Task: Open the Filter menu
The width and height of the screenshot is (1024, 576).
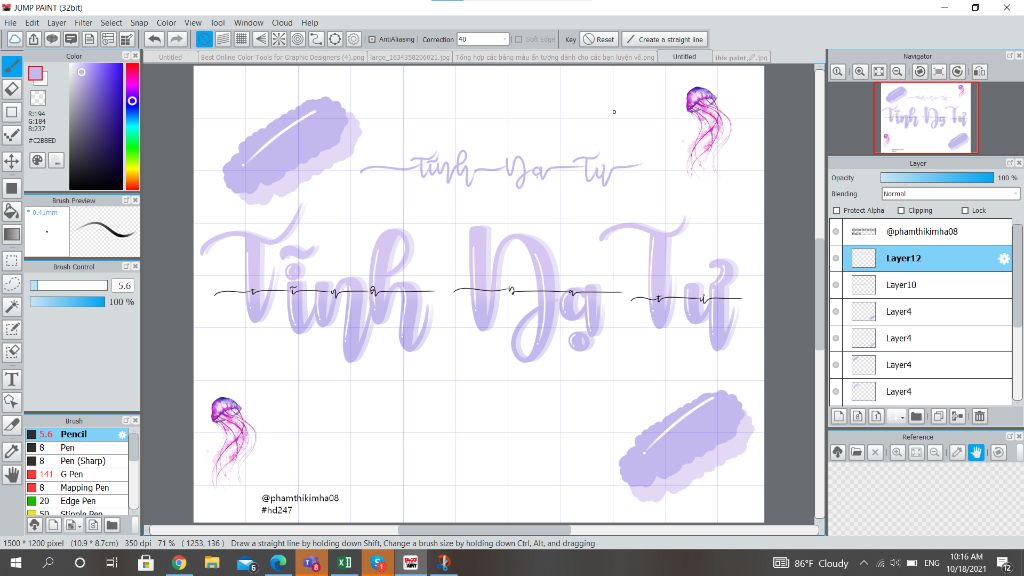Action: coord(83,22)
